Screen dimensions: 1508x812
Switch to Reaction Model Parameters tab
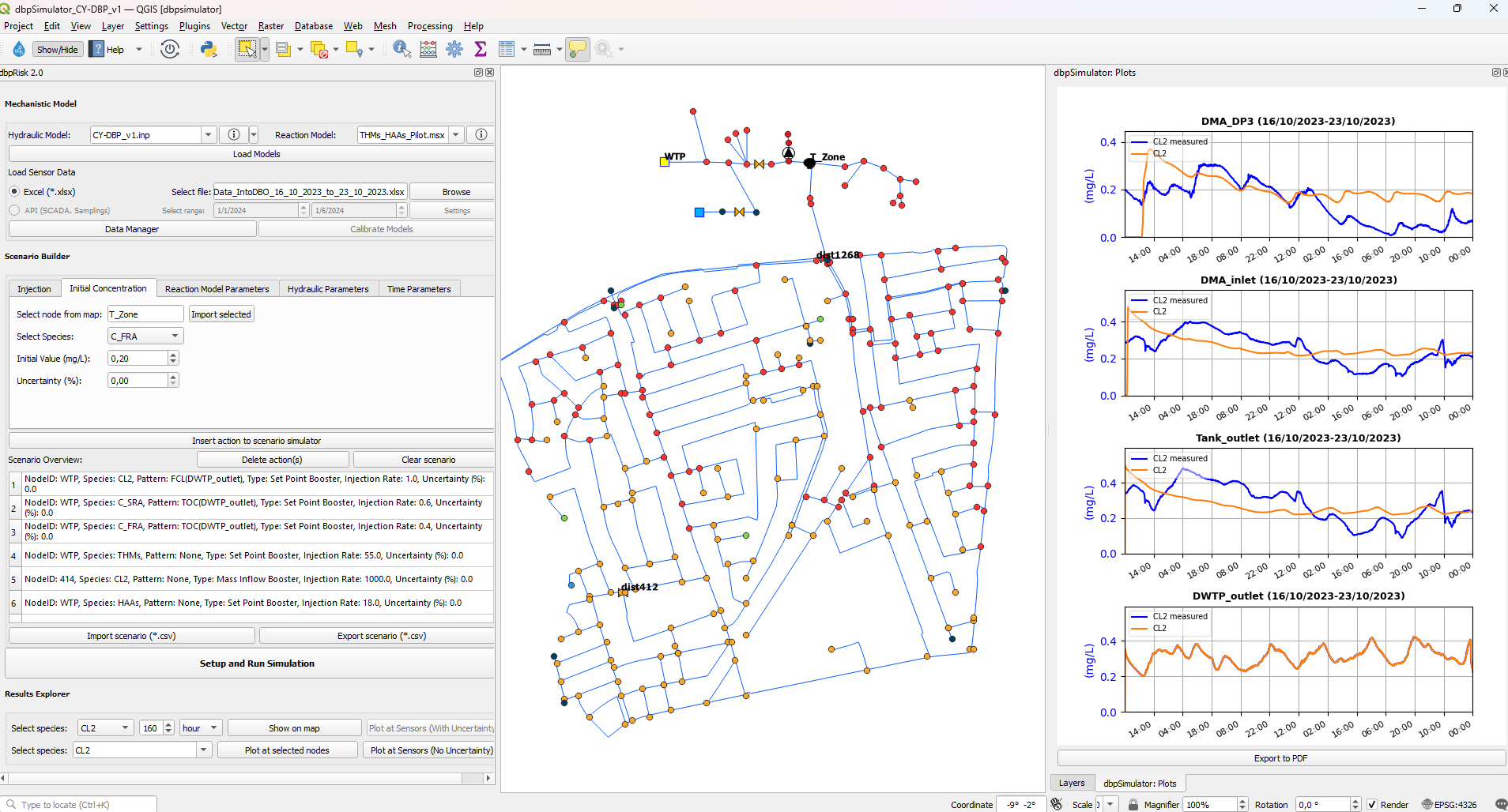coord(217,289)
